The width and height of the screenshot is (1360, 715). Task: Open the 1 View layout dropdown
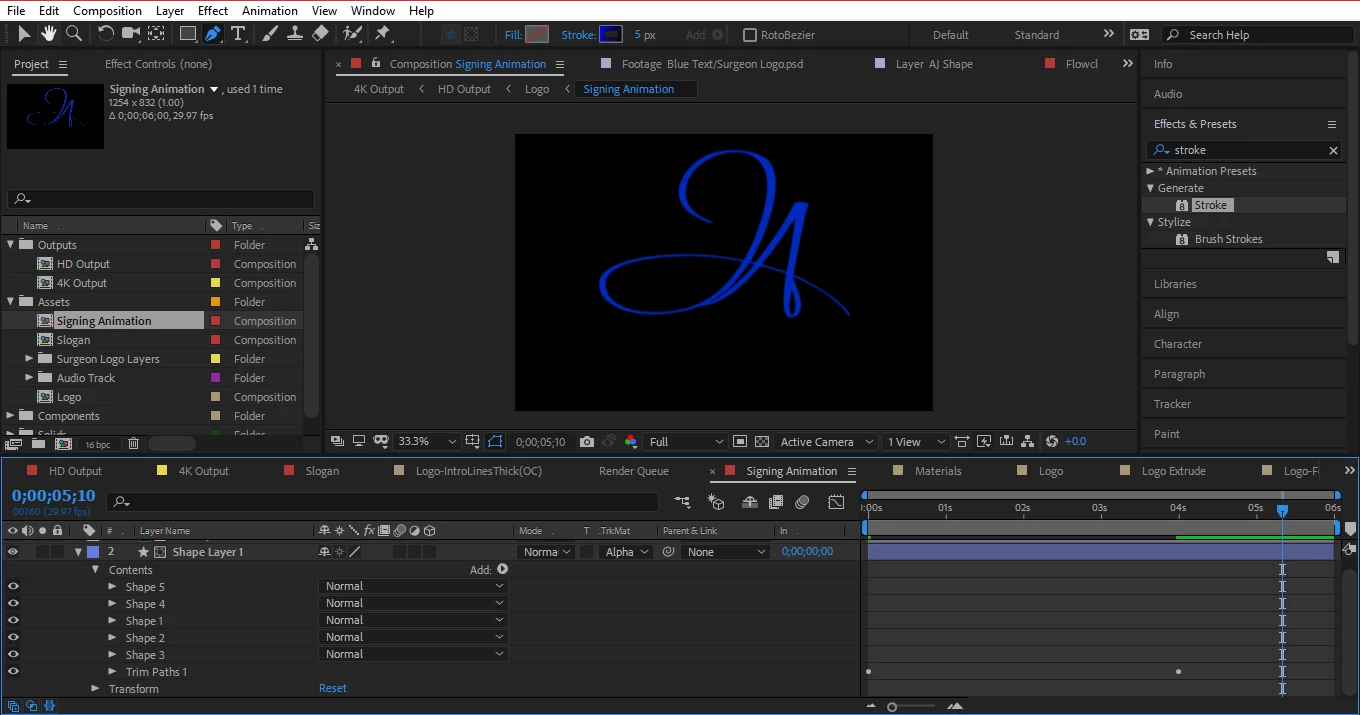914,441
